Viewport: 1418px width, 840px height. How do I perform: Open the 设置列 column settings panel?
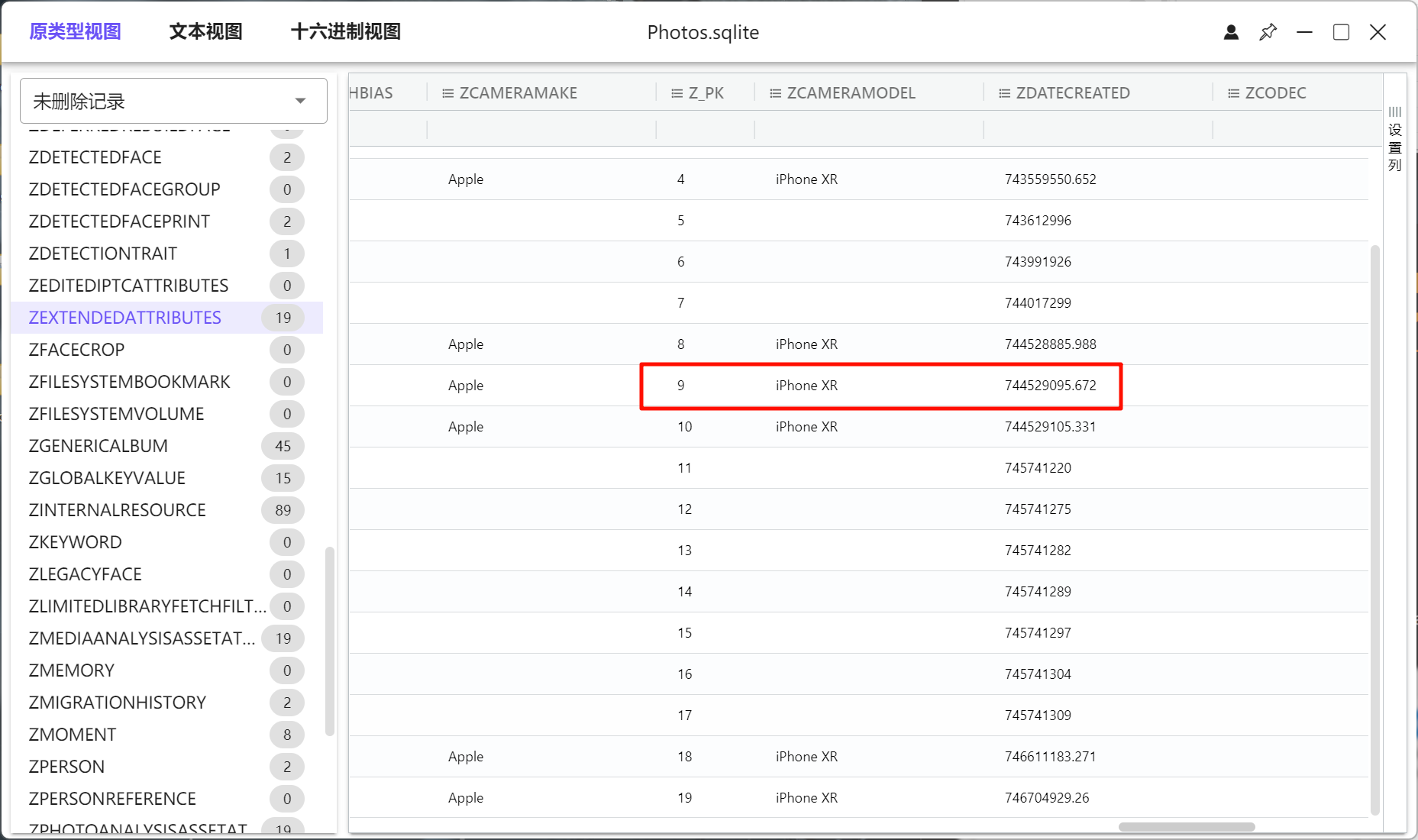(x=1394, y=139)
